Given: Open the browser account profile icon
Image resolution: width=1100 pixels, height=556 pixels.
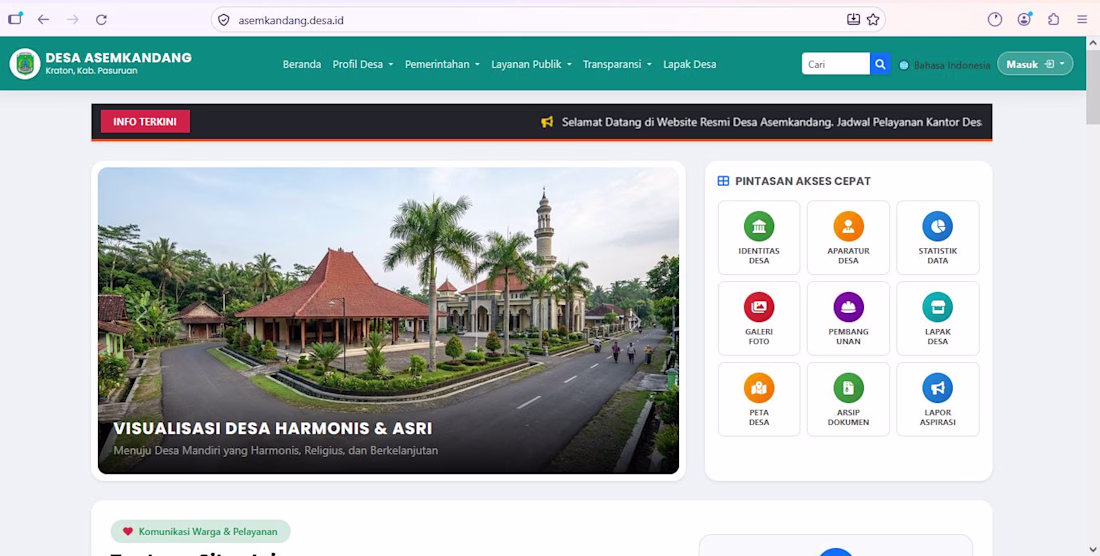Looking at the screenshot, I should pos(1024,20).
